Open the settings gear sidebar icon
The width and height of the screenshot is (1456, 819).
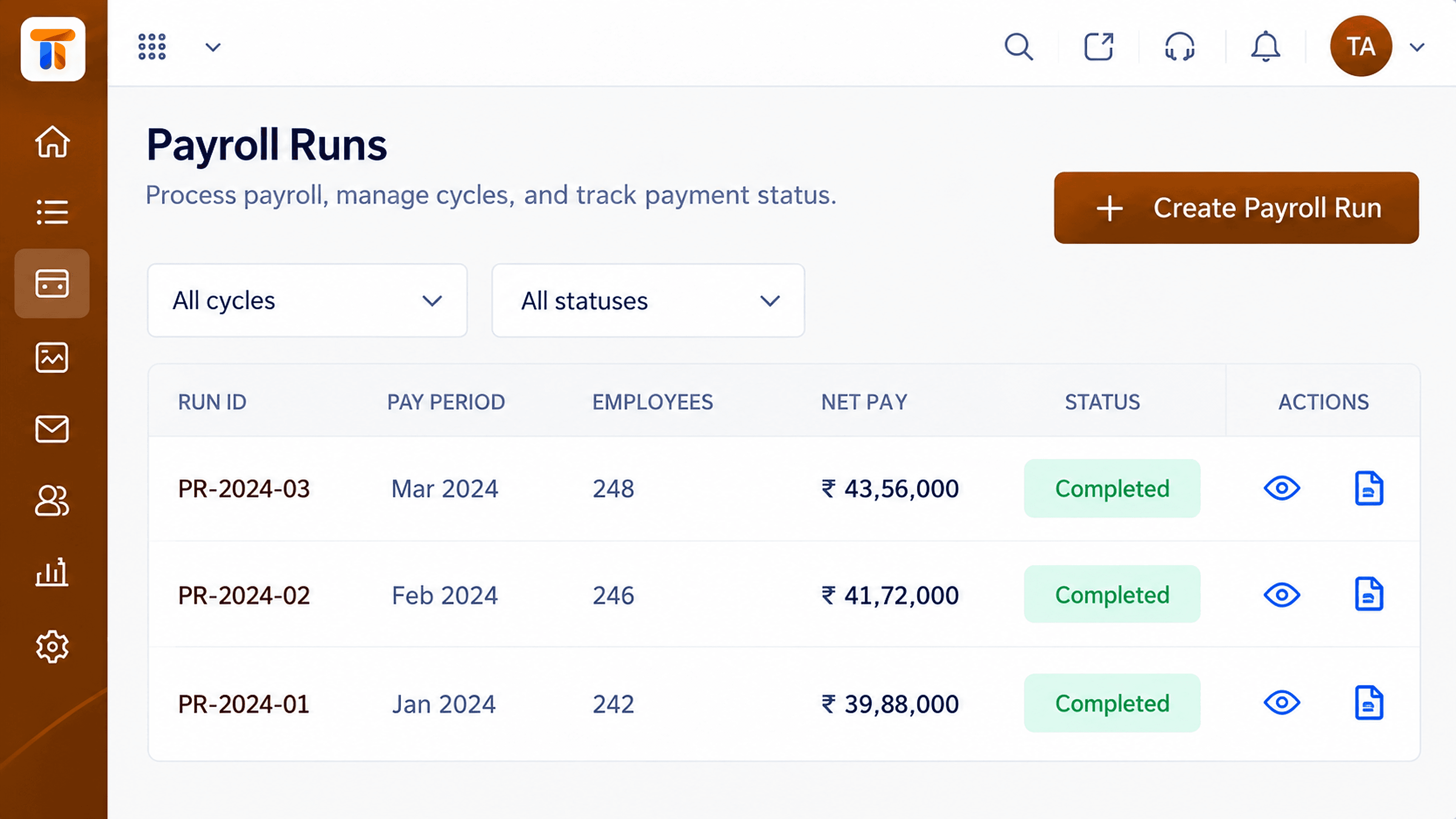tap(52, 646)
